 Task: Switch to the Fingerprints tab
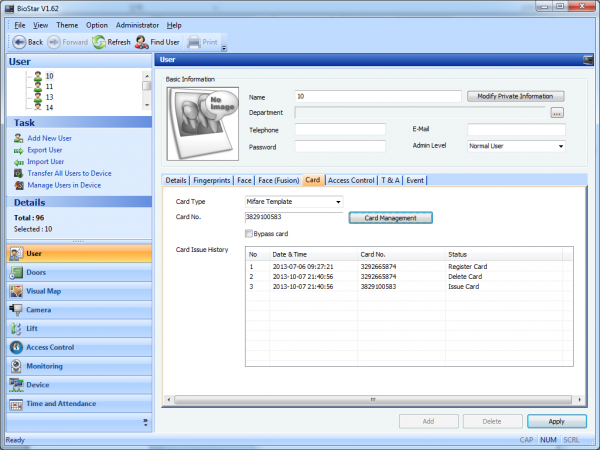[211, 180]
